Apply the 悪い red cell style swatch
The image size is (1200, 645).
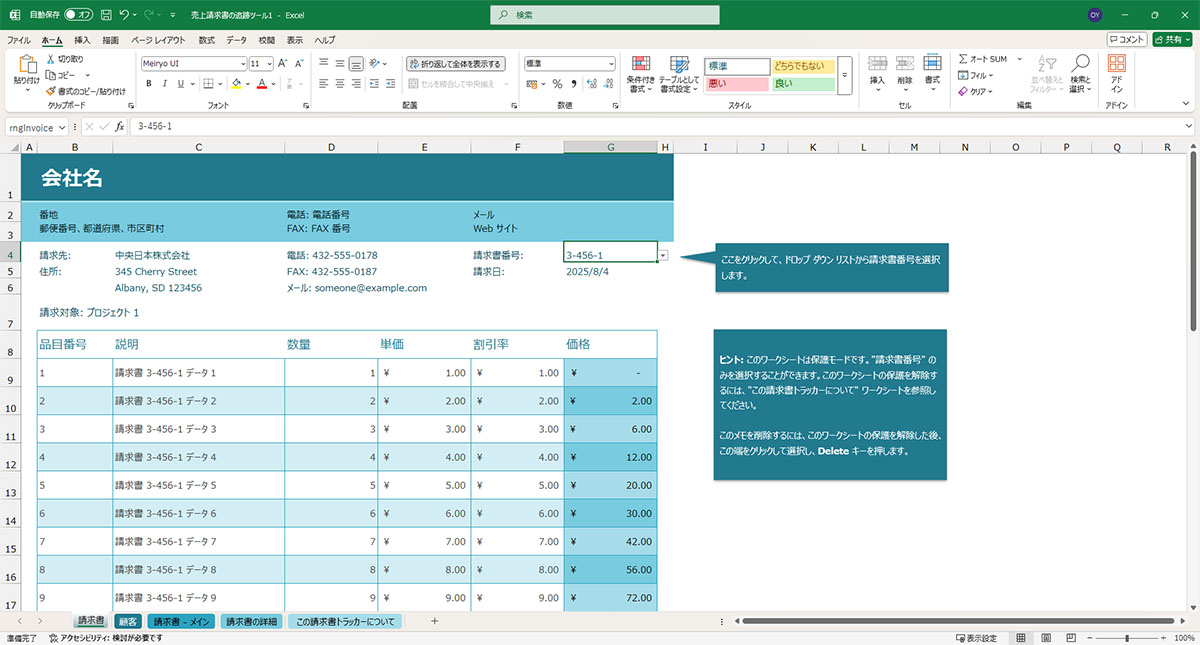click(x=736, y=84)
